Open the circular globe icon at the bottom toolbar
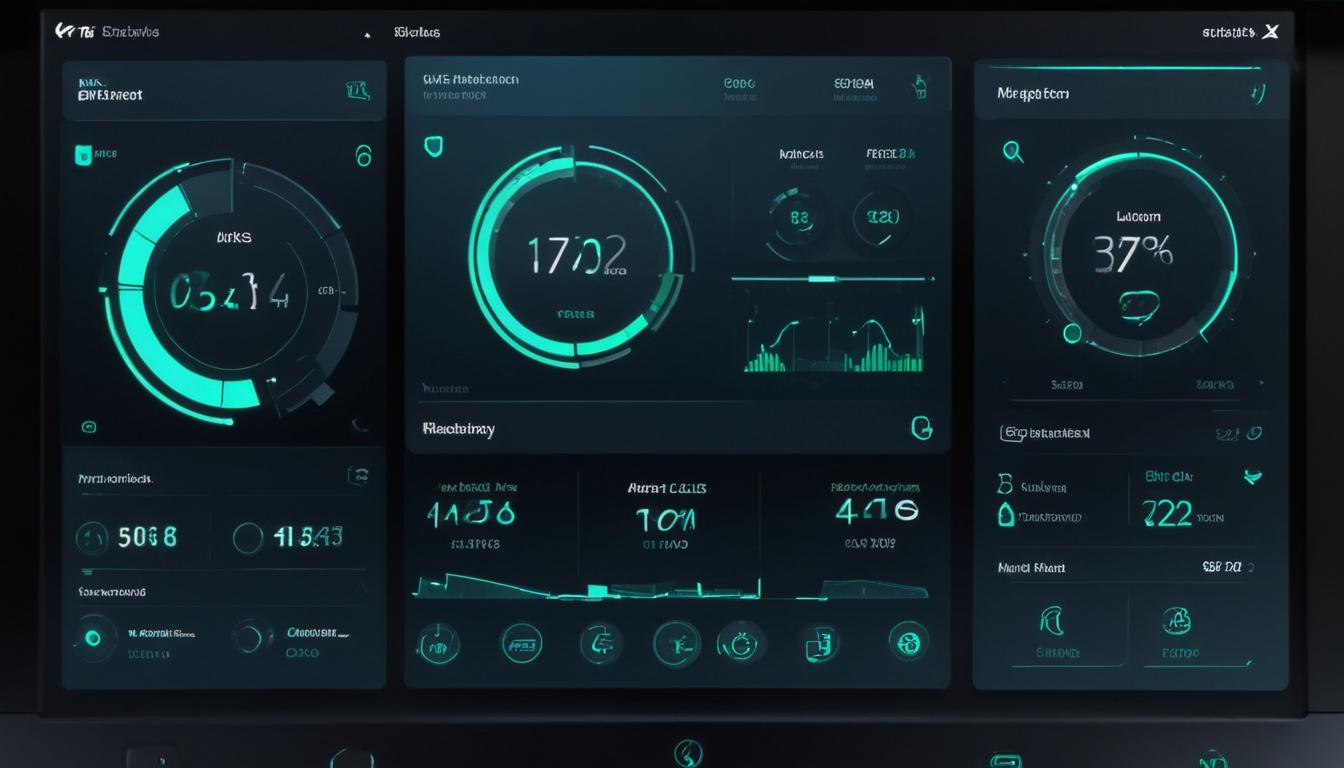1344x768 pixels. click(908, 643)
